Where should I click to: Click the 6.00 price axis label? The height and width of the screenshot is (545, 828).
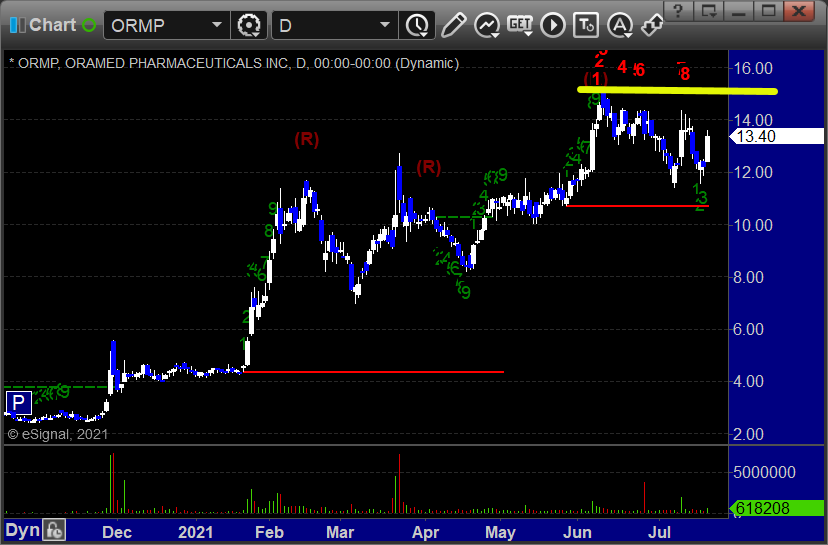pos(749,329)
